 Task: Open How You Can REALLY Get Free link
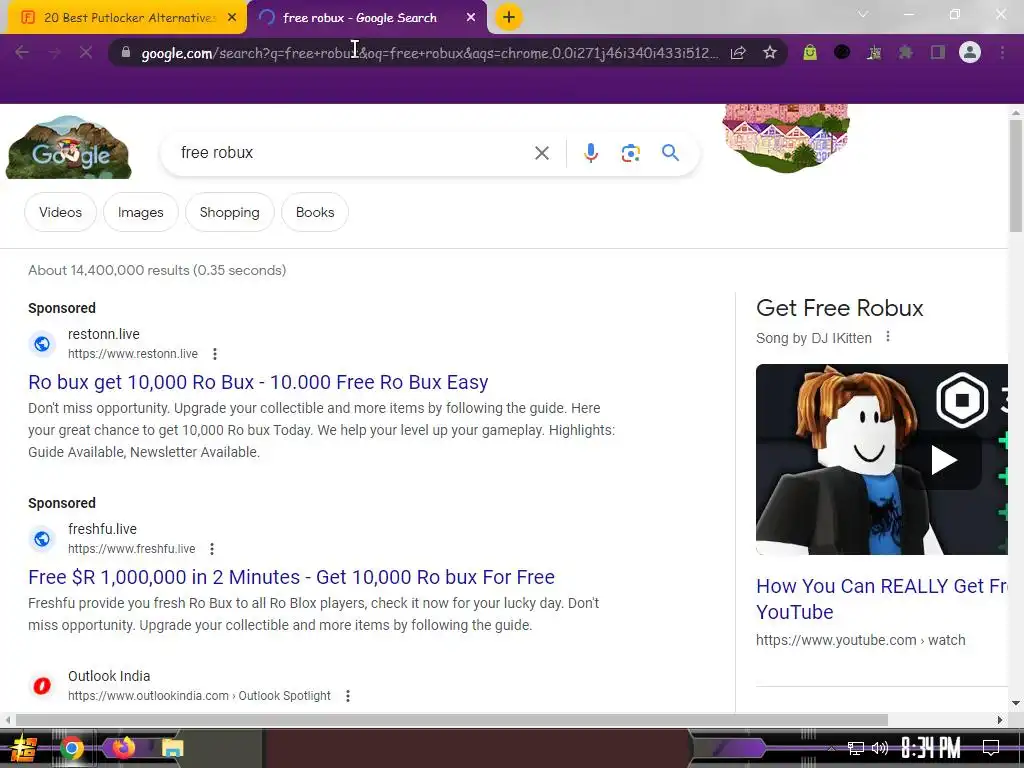[882, 599]
